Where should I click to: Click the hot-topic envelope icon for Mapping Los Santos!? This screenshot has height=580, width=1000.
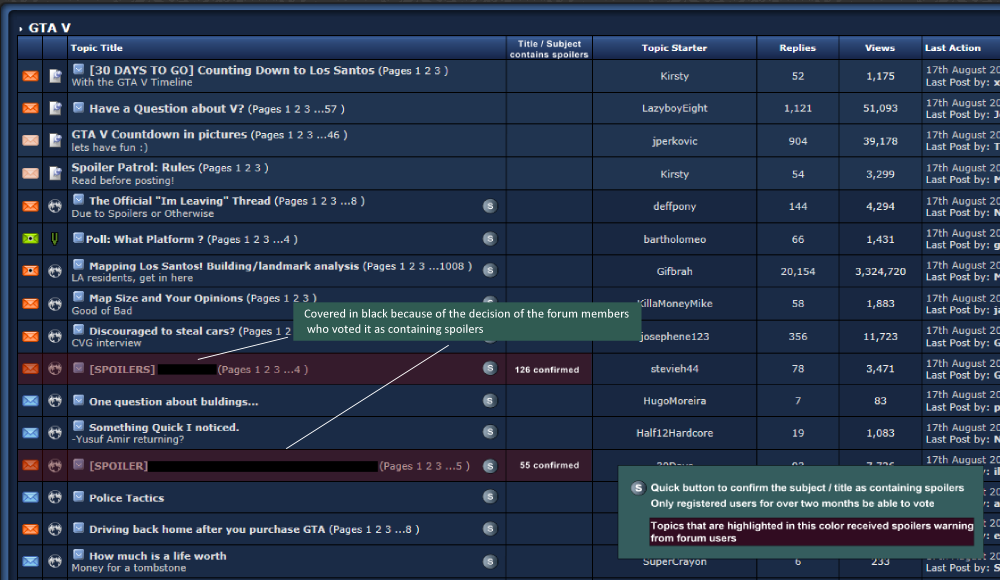click(30, 271)
